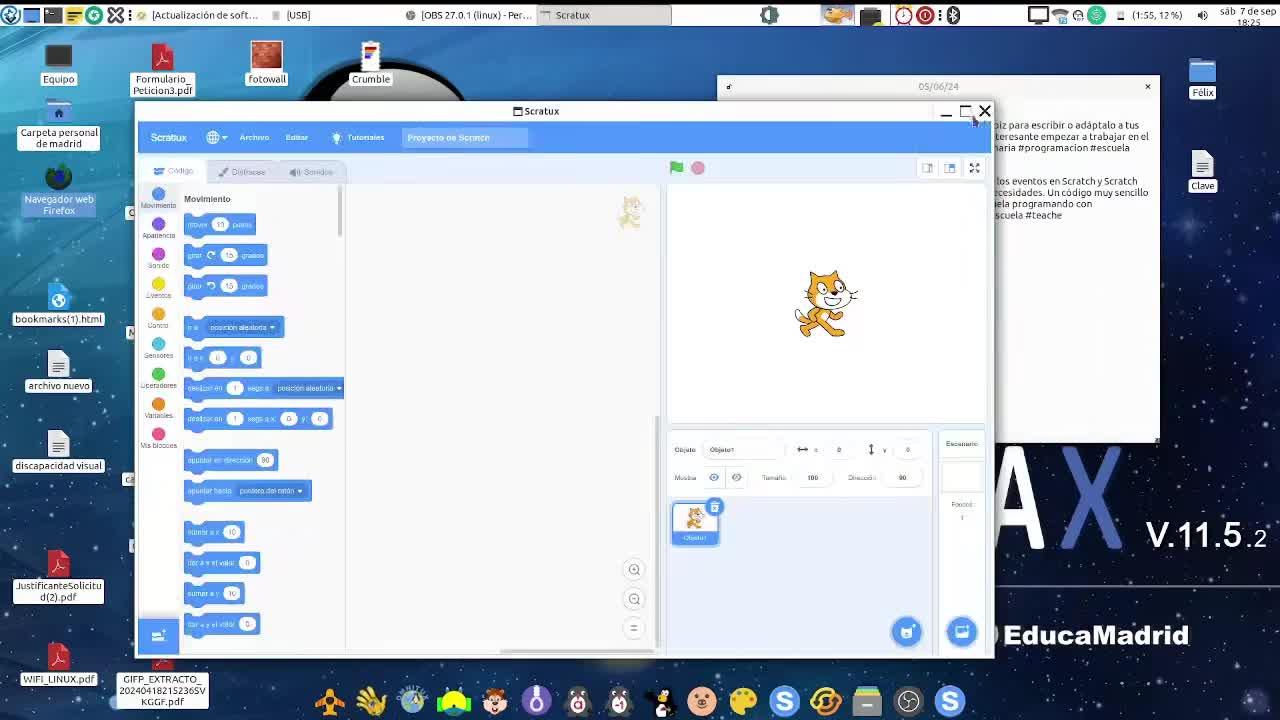Zoom out on the code workspace

click(634, 599)
